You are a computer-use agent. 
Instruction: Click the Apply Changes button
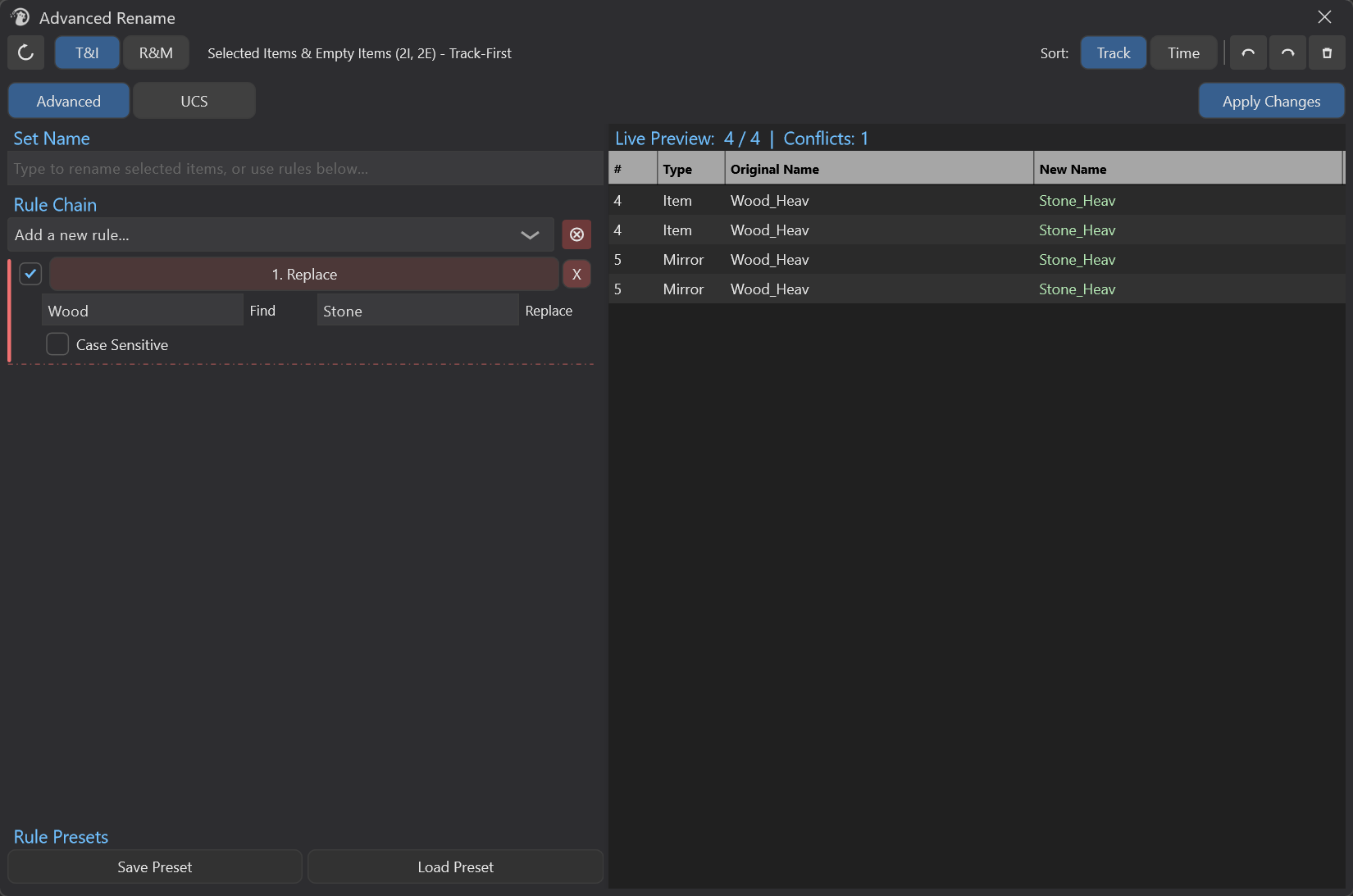coord(1271,101)
